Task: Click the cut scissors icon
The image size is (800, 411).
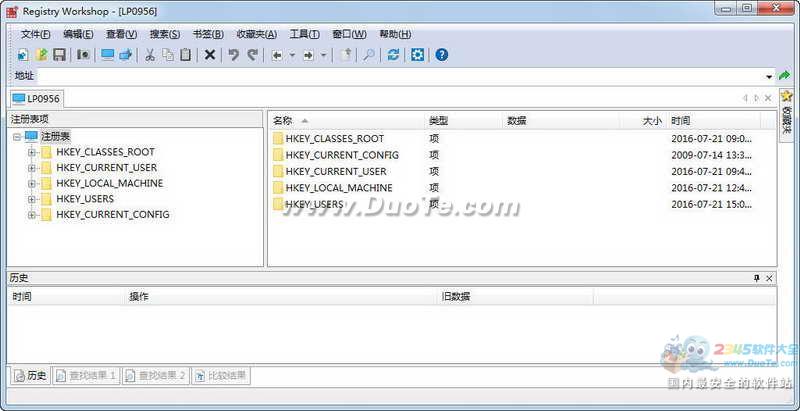Action: point(150,55)
